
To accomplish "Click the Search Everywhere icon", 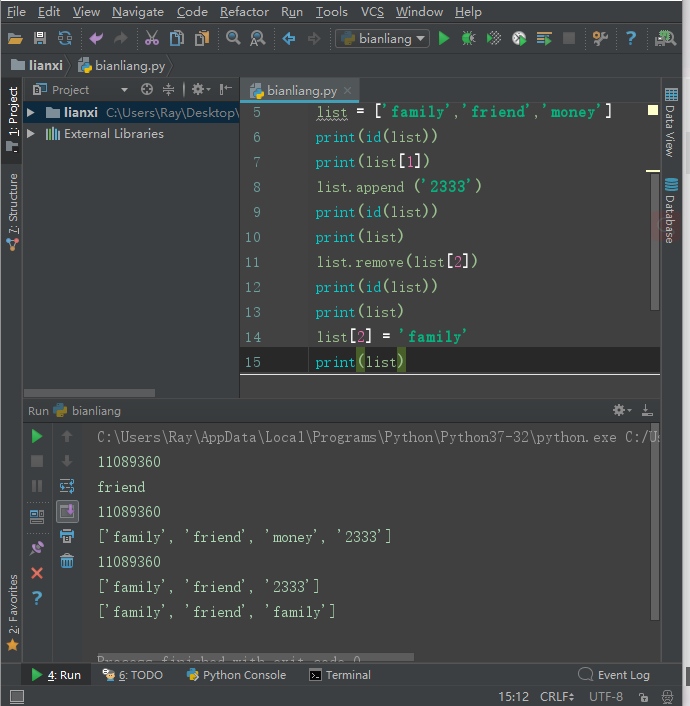I will [x=665, y=39].
